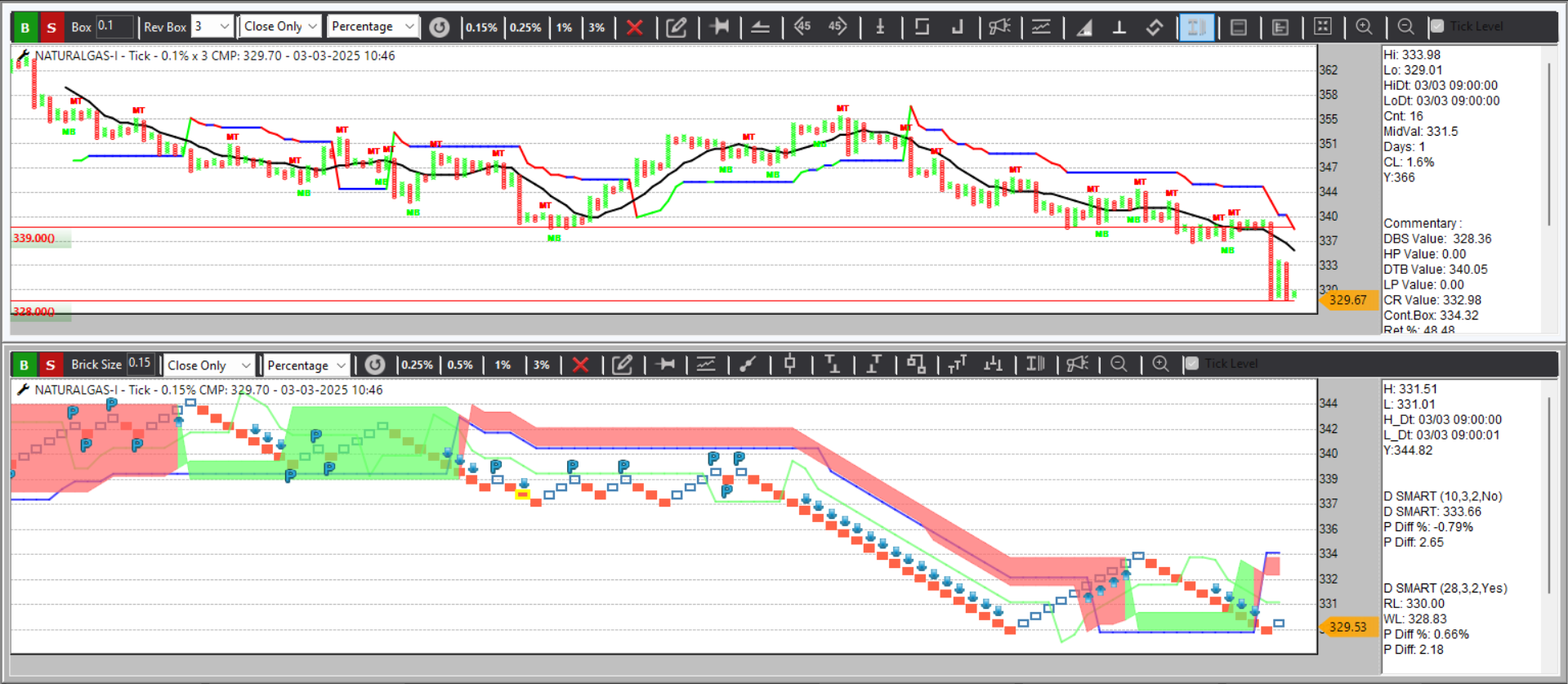Click the zoom in magnifier in top toolbar
Image resolution: width=1568 pixels, height=684 pixels.
tap(1364, 26)
